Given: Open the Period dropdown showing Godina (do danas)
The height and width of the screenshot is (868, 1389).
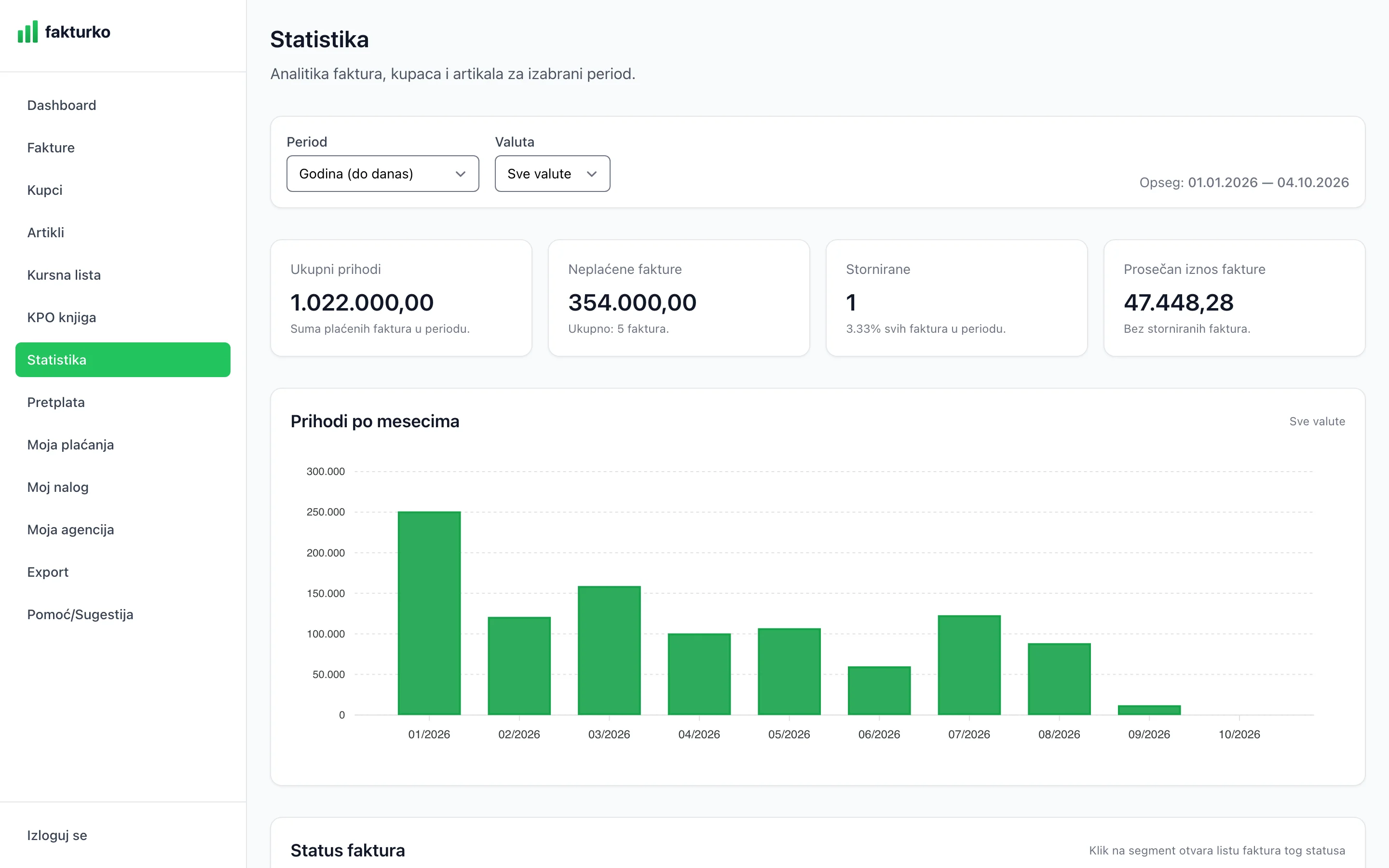Looking at the screenshot, I should (x=383, y=174).
